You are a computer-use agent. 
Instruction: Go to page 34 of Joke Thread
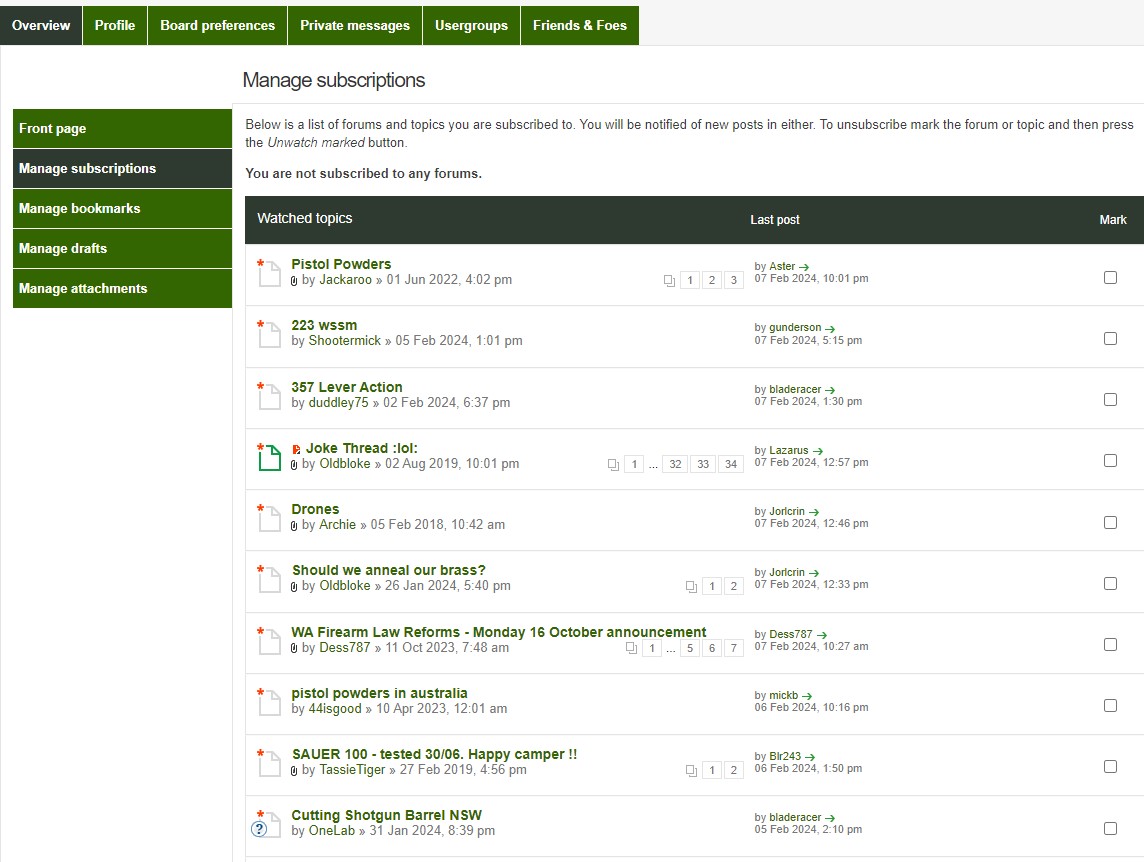pos(731,464)
